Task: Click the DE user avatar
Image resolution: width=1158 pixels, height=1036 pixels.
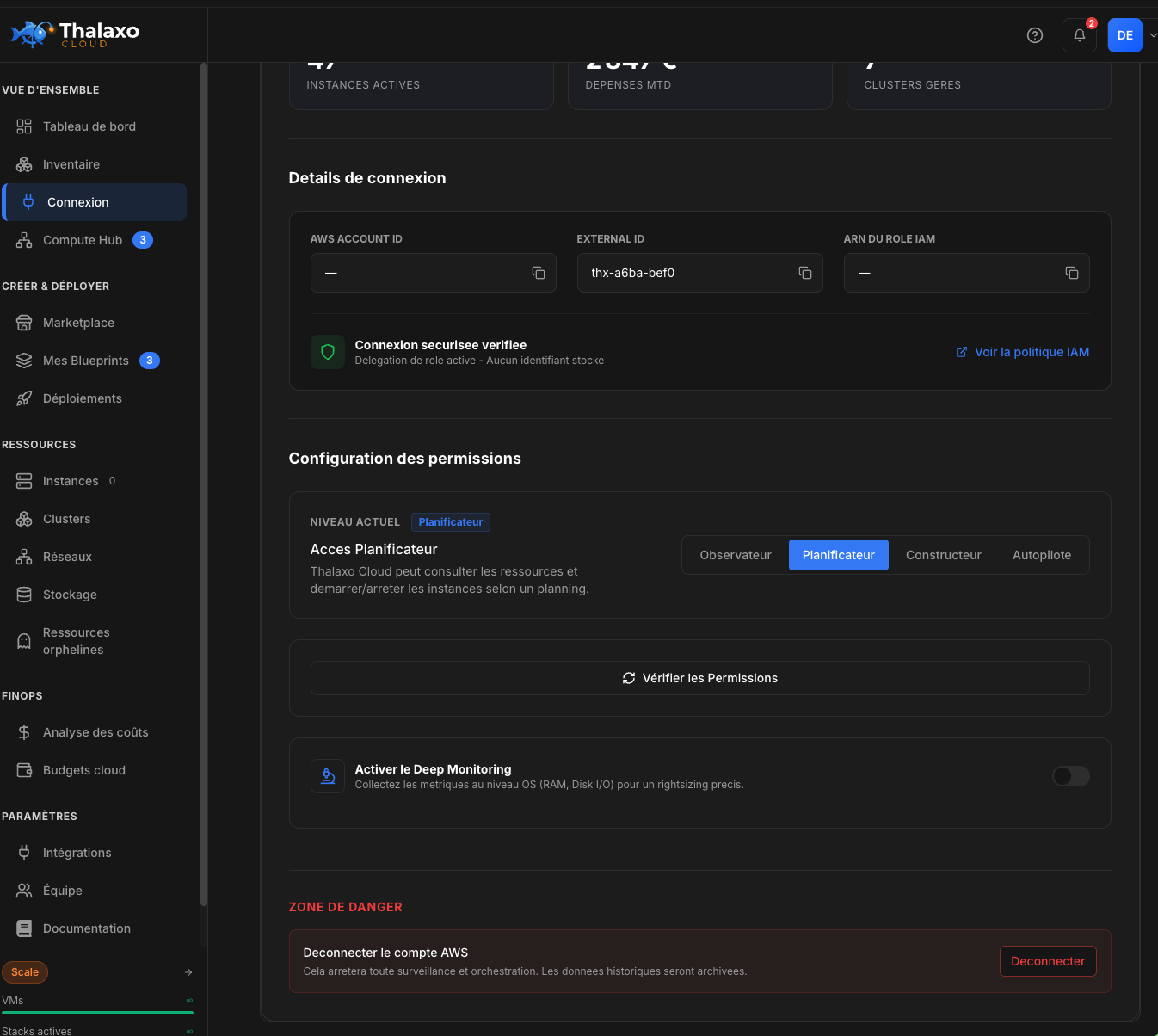Action: 1124,35
